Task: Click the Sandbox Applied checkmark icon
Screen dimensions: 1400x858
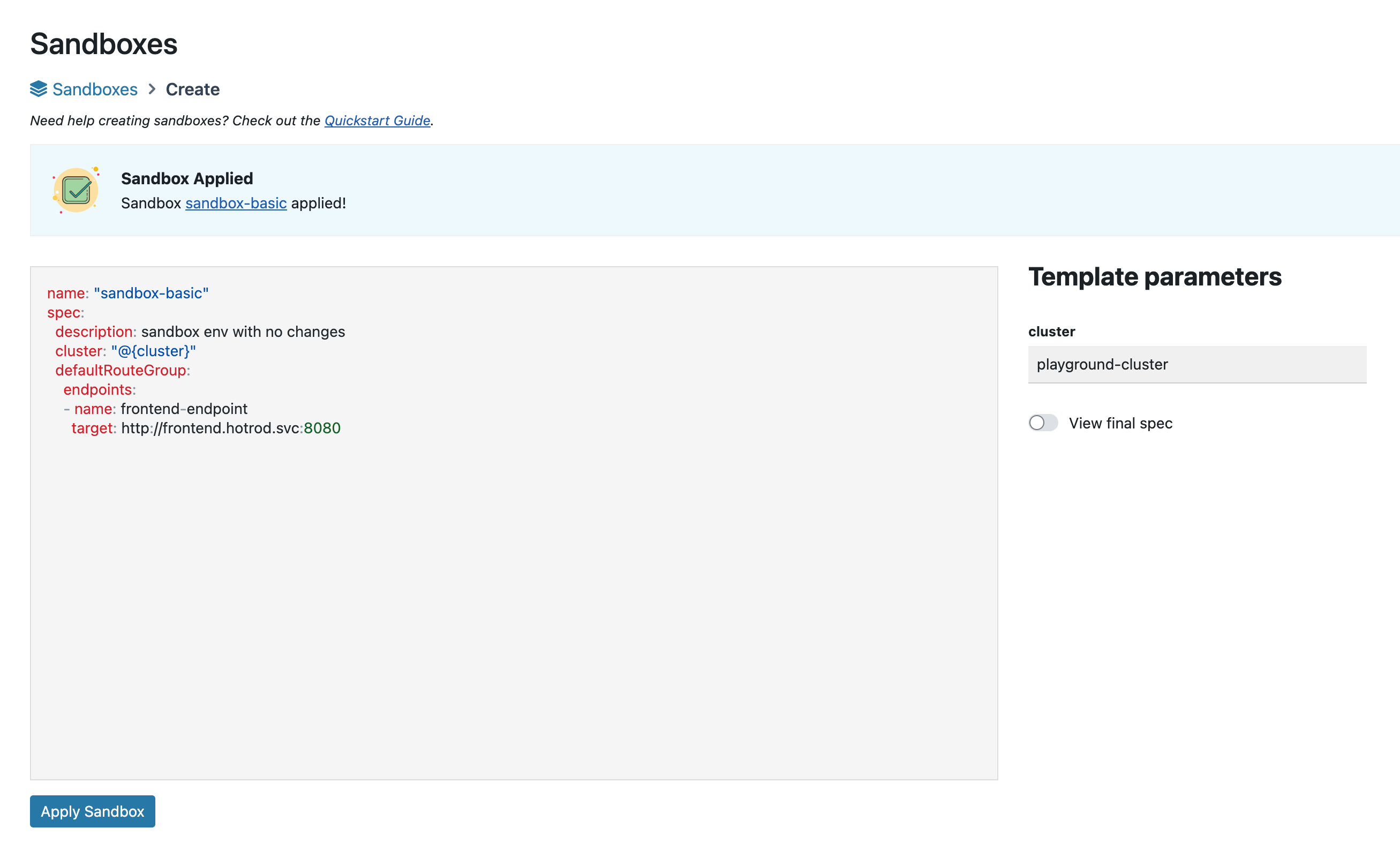Action: click(x=76, y=190)
